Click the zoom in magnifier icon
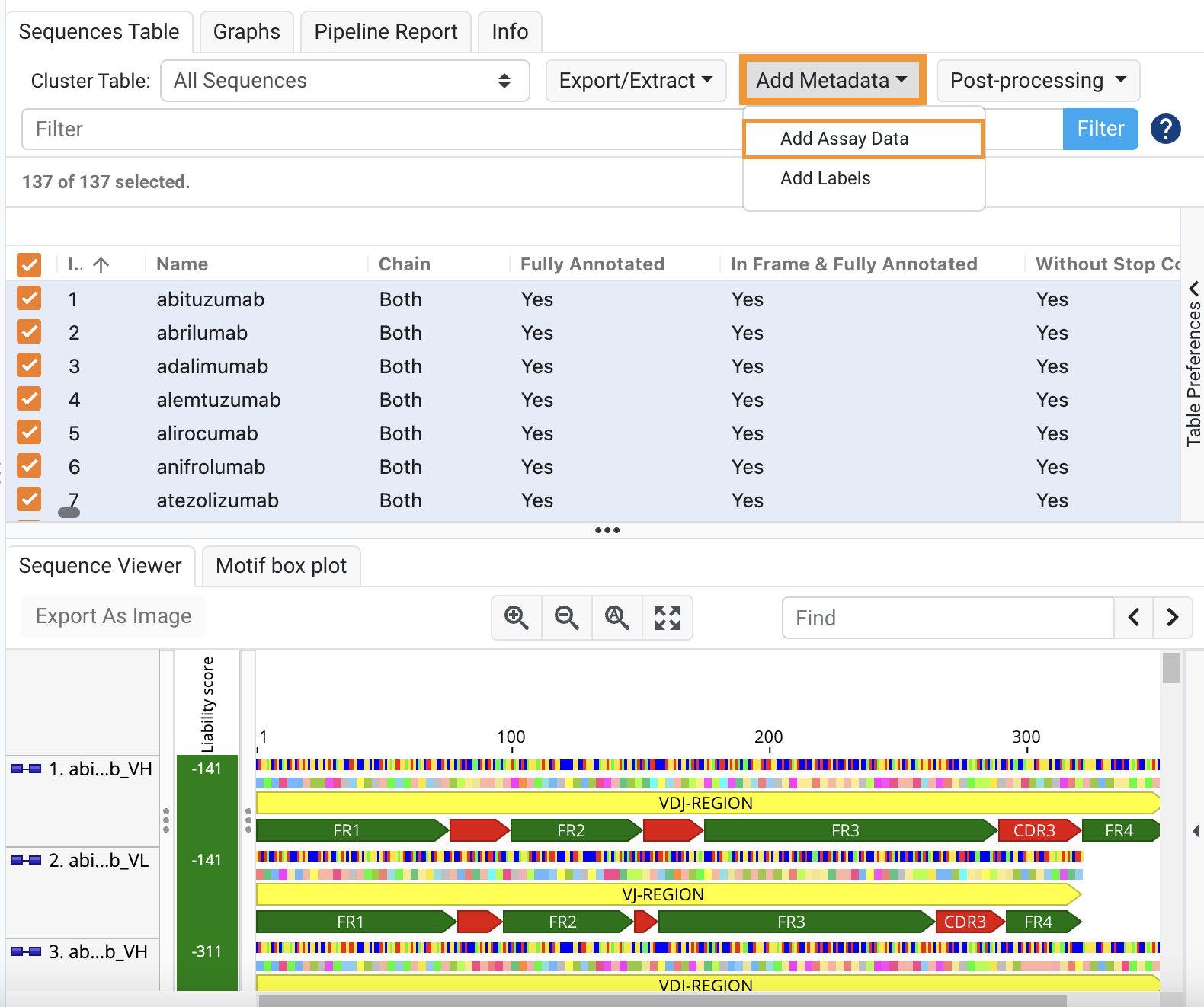 517,618
